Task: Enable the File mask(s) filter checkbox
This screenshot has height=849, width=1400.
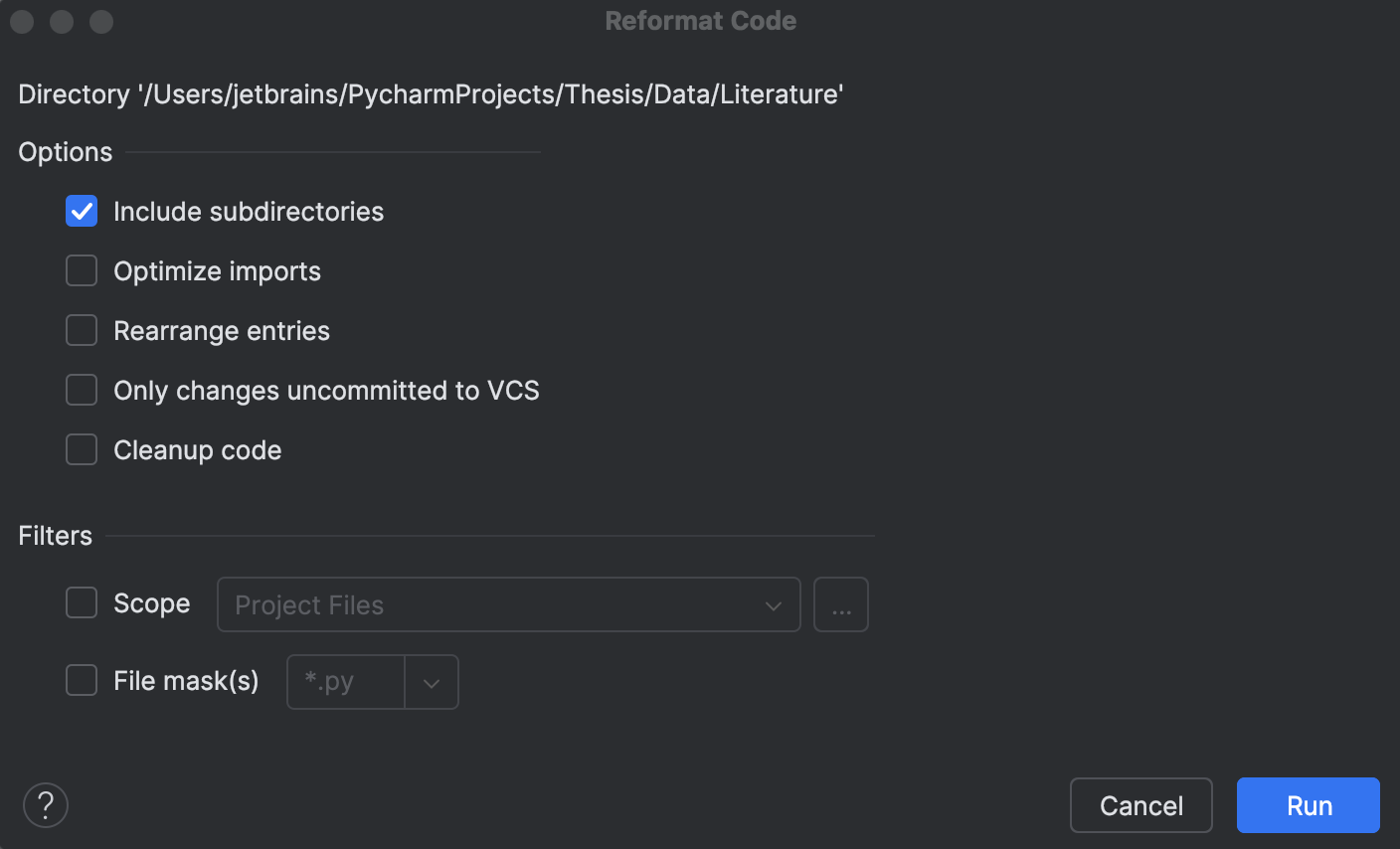Action: point(82,681)
